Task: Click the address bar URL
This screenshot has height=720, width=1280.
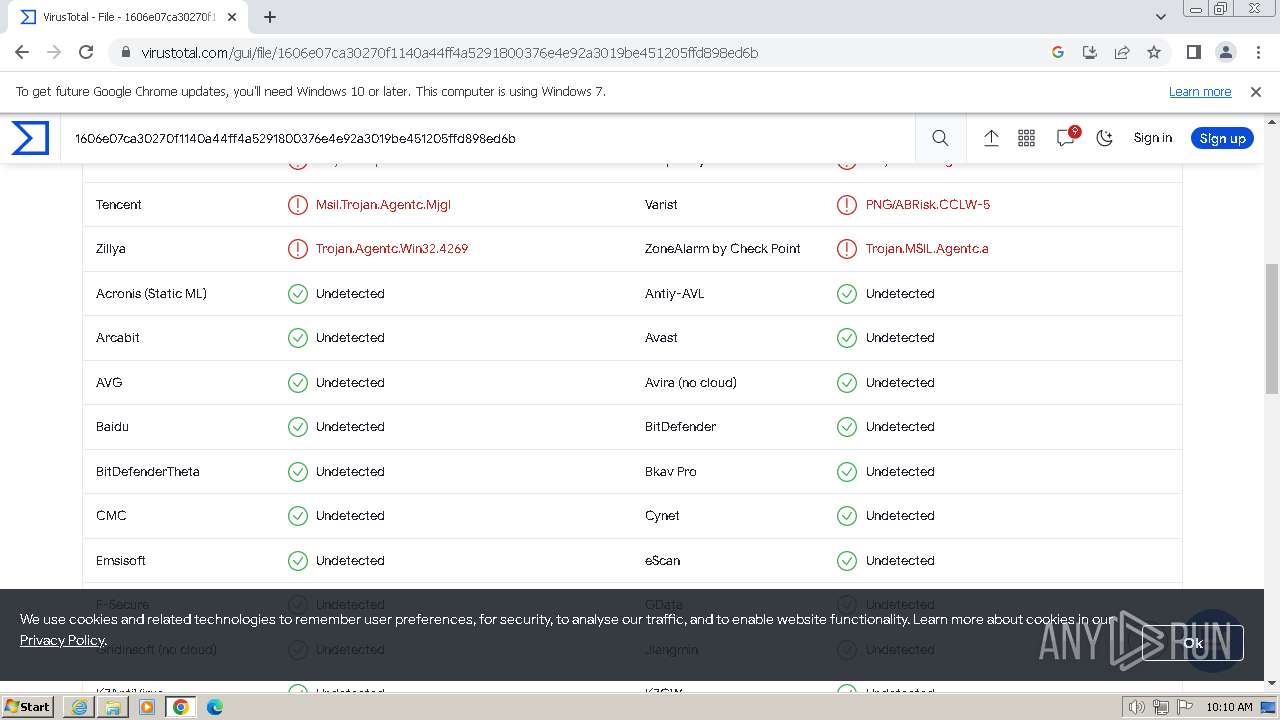Action: tap(450, 52)
